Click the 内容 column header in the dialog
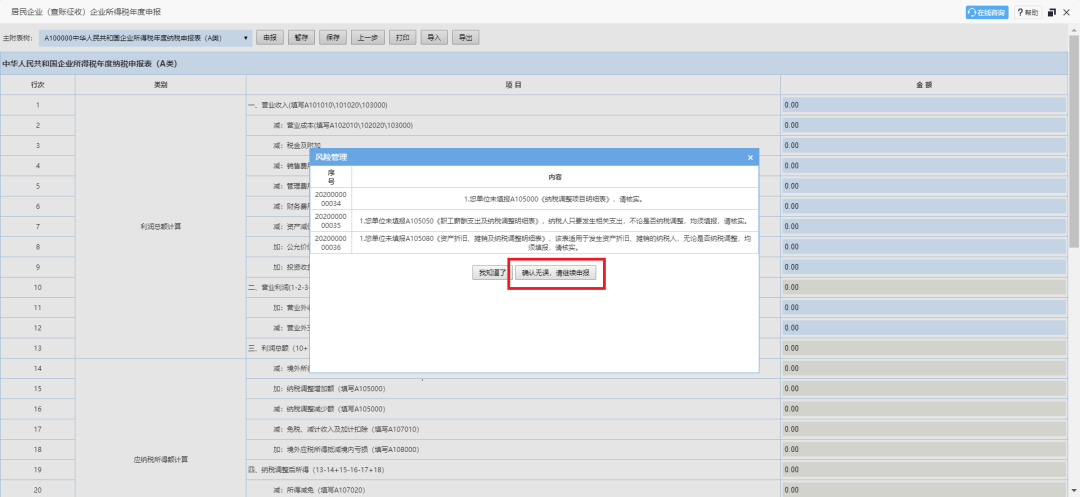Image resolution: width=1080 pixels, height=497 pixels. (x=554, y=177)
